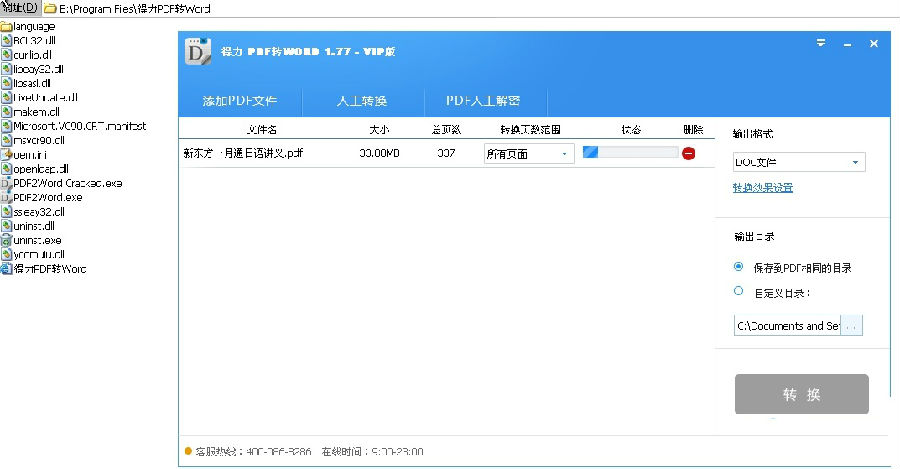
Task: Select 保存到PDF相同的目录 radio option
Action: [x=739, y=267]
